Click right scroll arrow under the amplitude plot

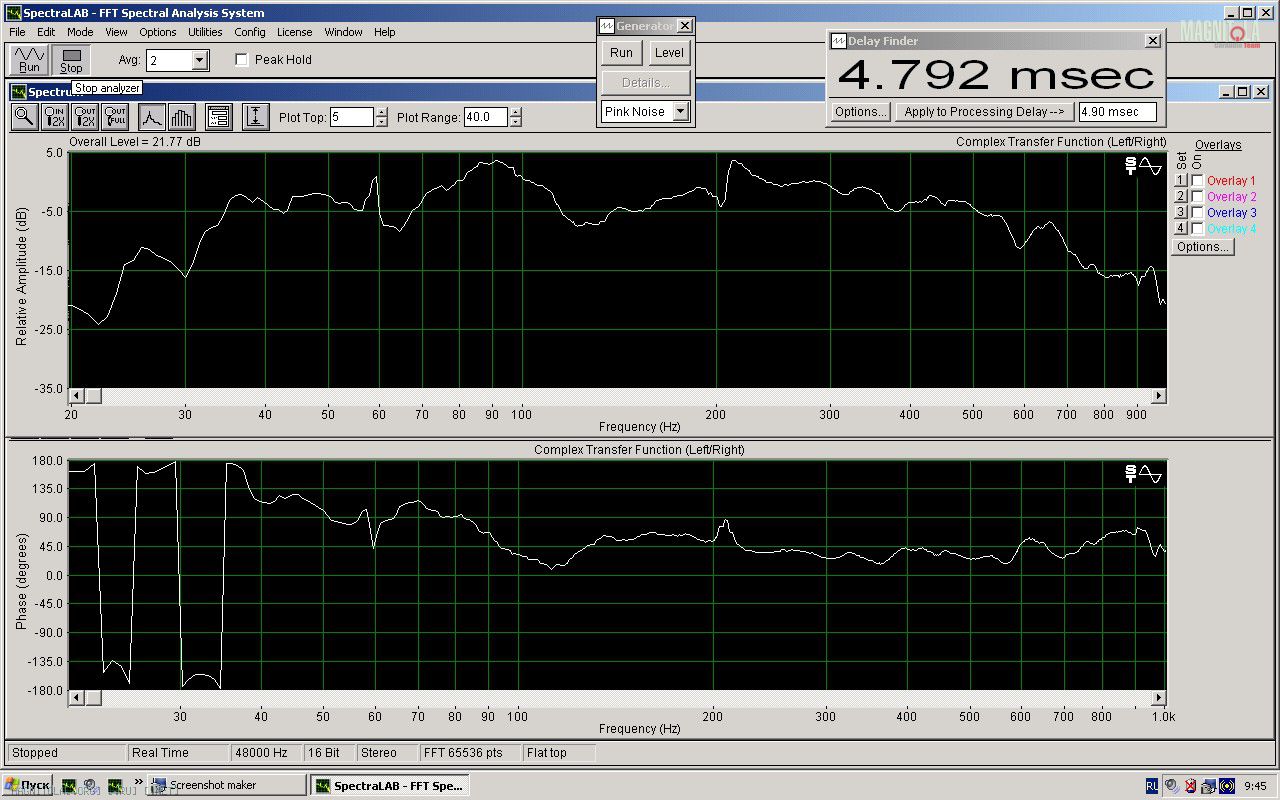coord(1159,396)
